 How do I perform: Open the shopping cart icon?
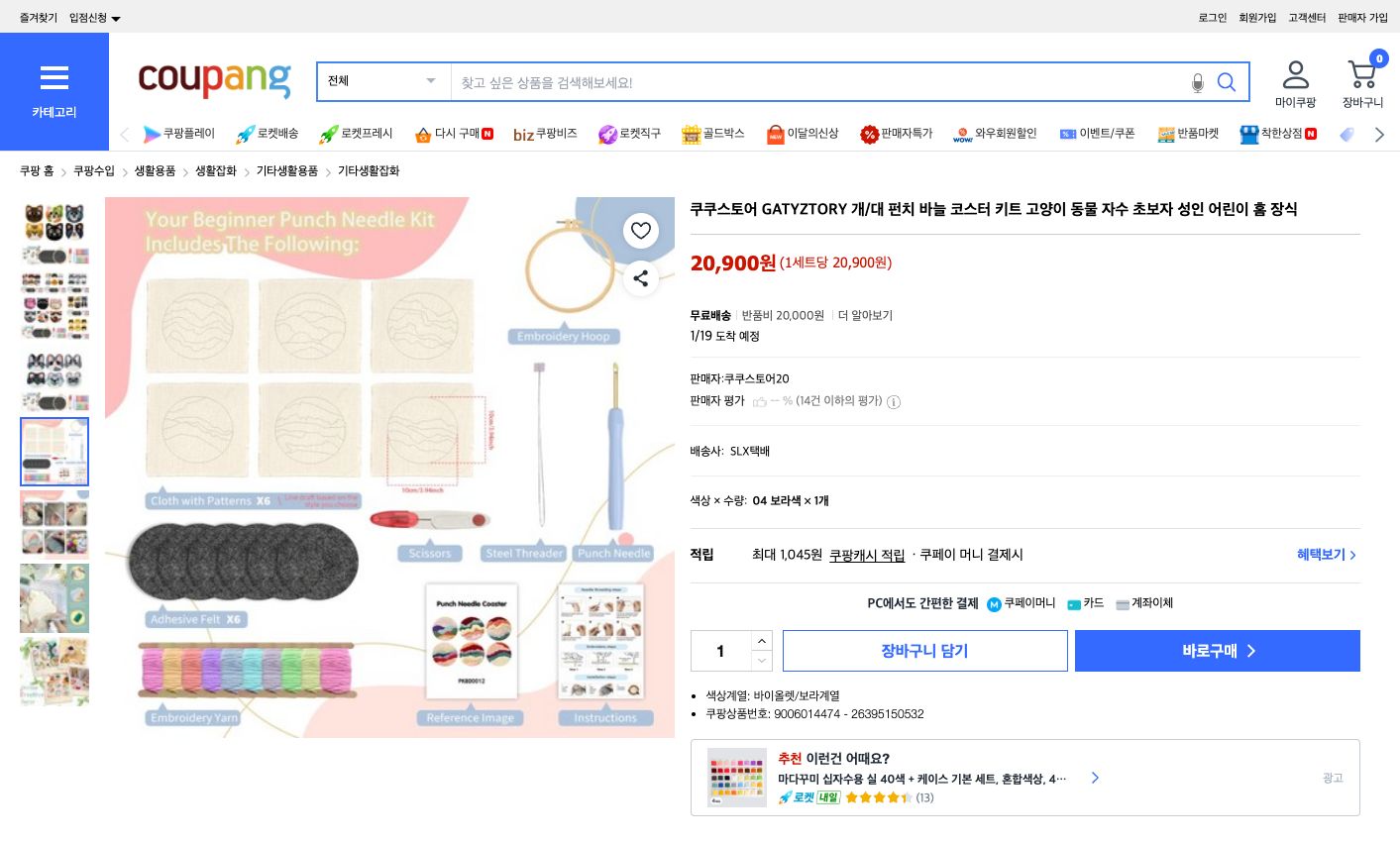tap(1362, 73)
